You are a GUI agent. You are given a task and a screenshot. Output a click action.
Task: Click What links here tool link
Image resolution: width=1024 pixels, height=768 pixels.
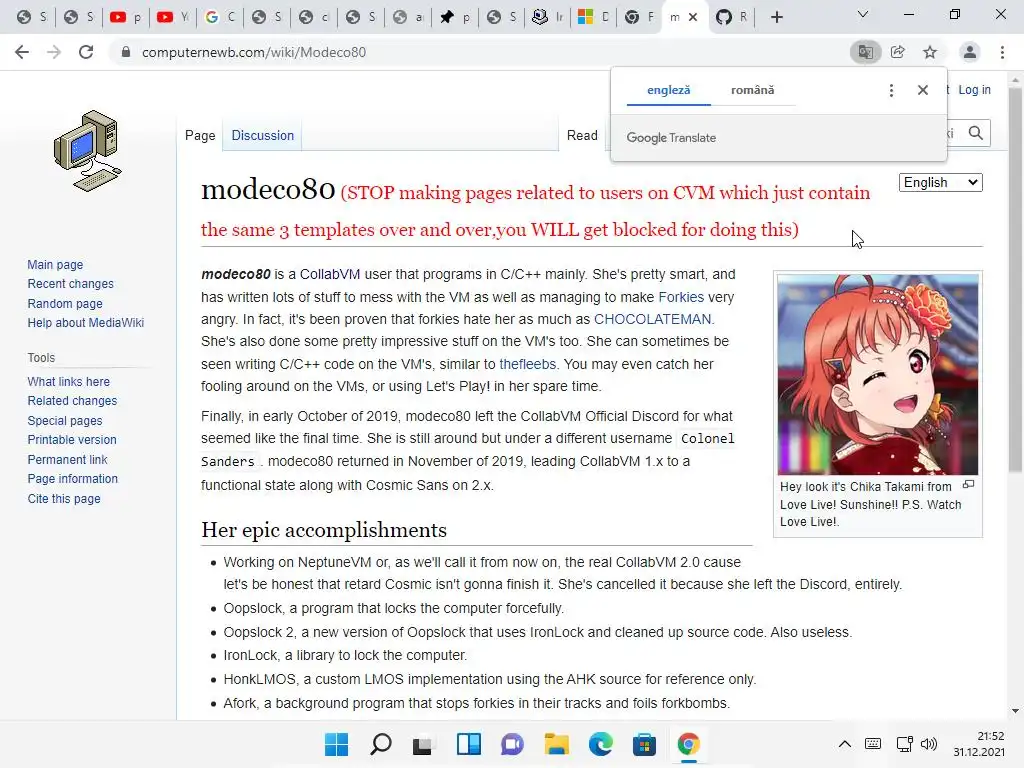click(69, 381)
